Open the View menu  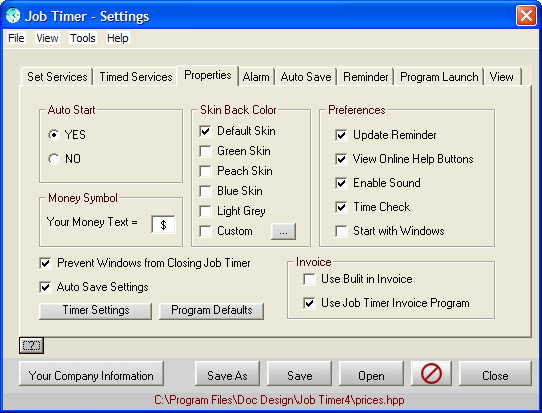(47, 38)
